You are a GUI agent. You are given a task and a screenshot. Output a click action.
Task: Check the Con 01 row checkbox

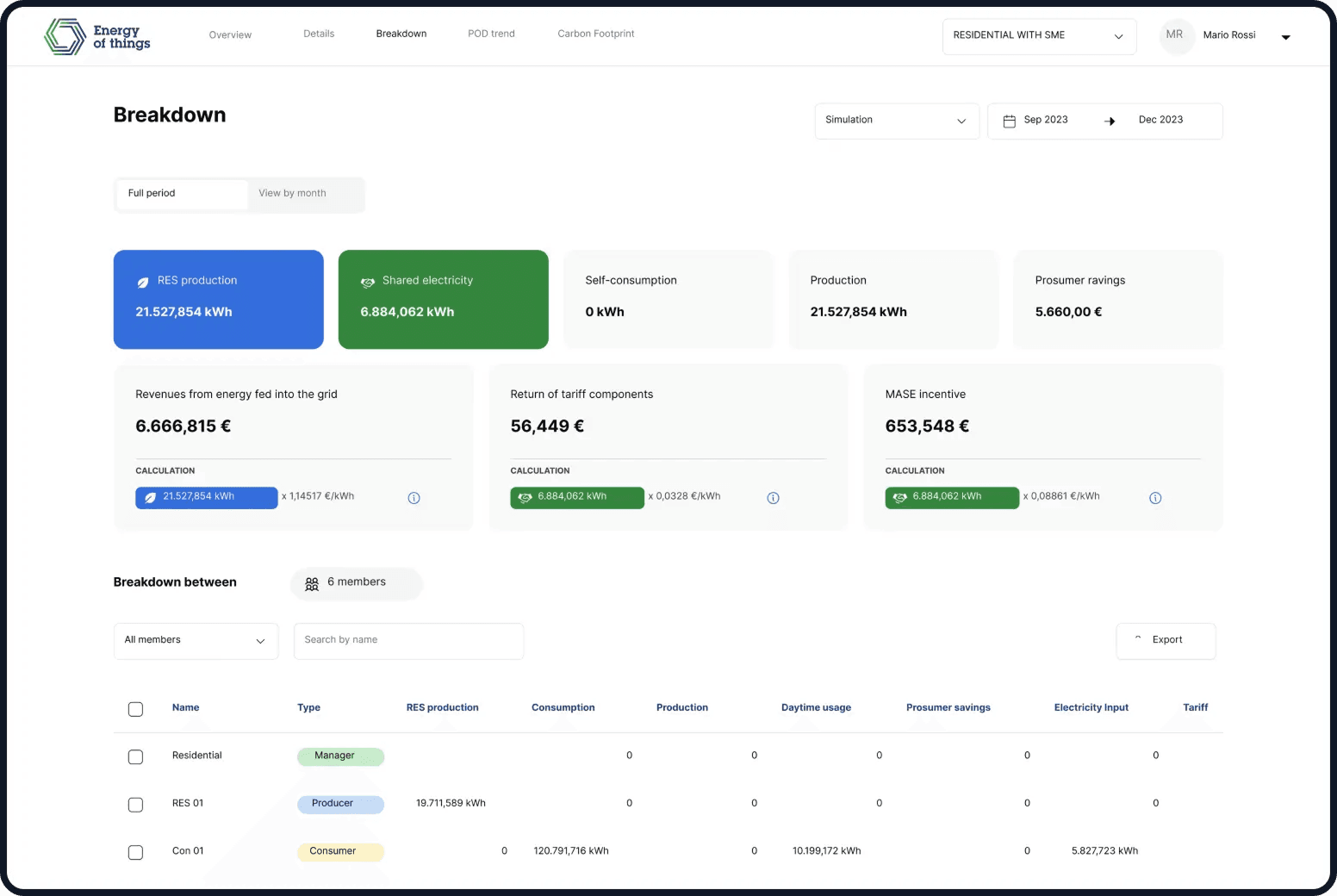pos(135,852)
